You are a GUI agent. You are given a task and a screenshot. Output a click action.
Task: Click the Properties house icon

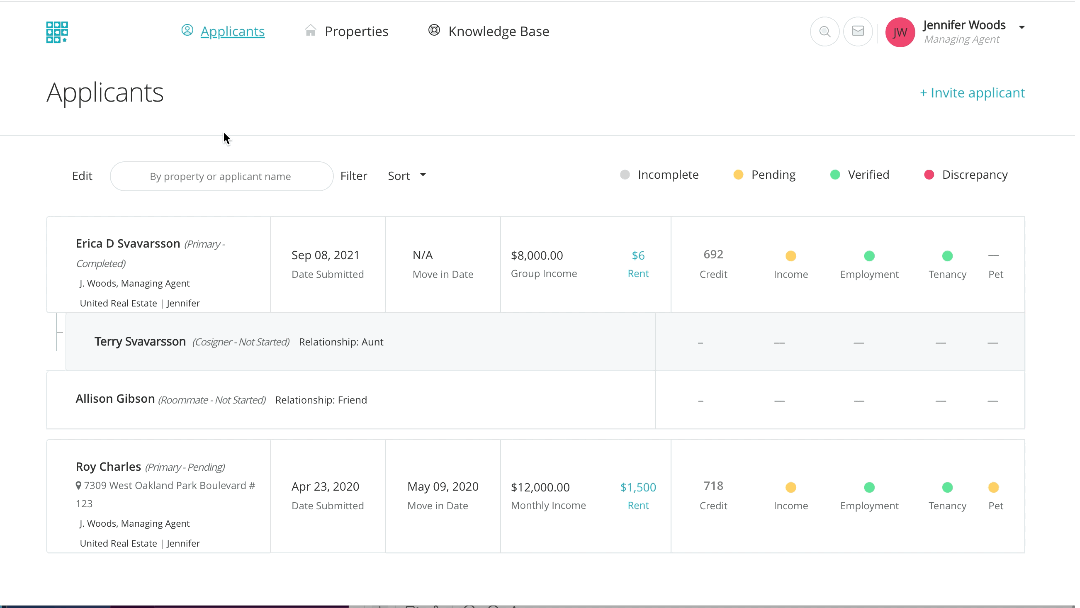click(x=311, y=31)
